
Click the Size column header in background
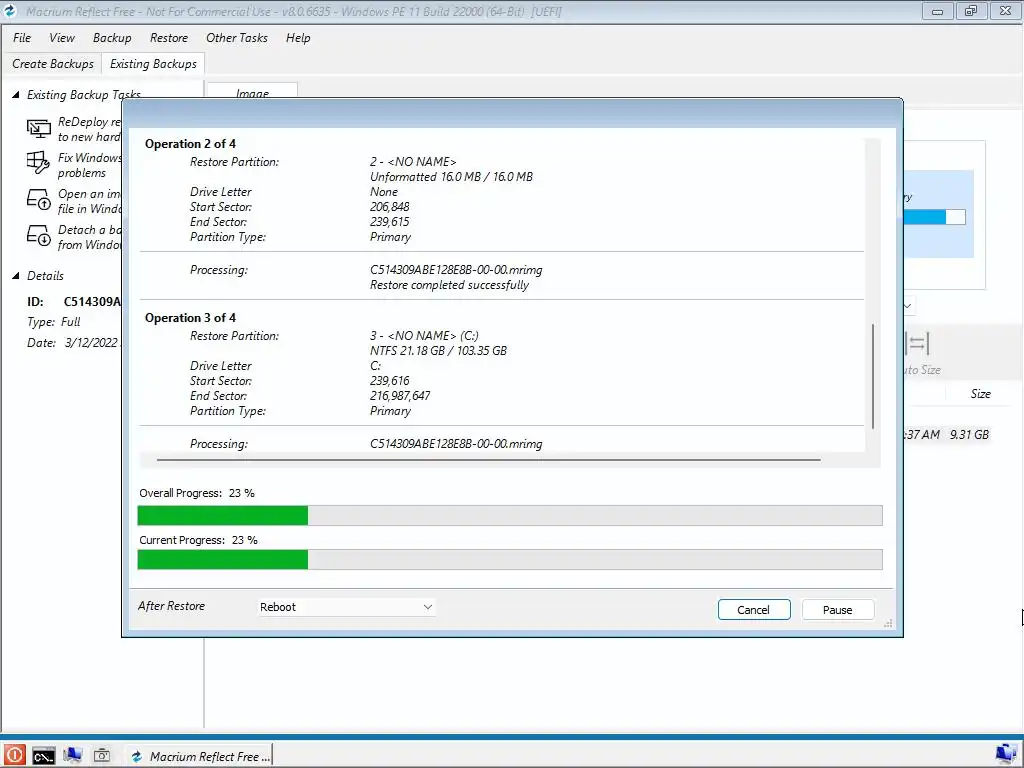coord(980,394)
